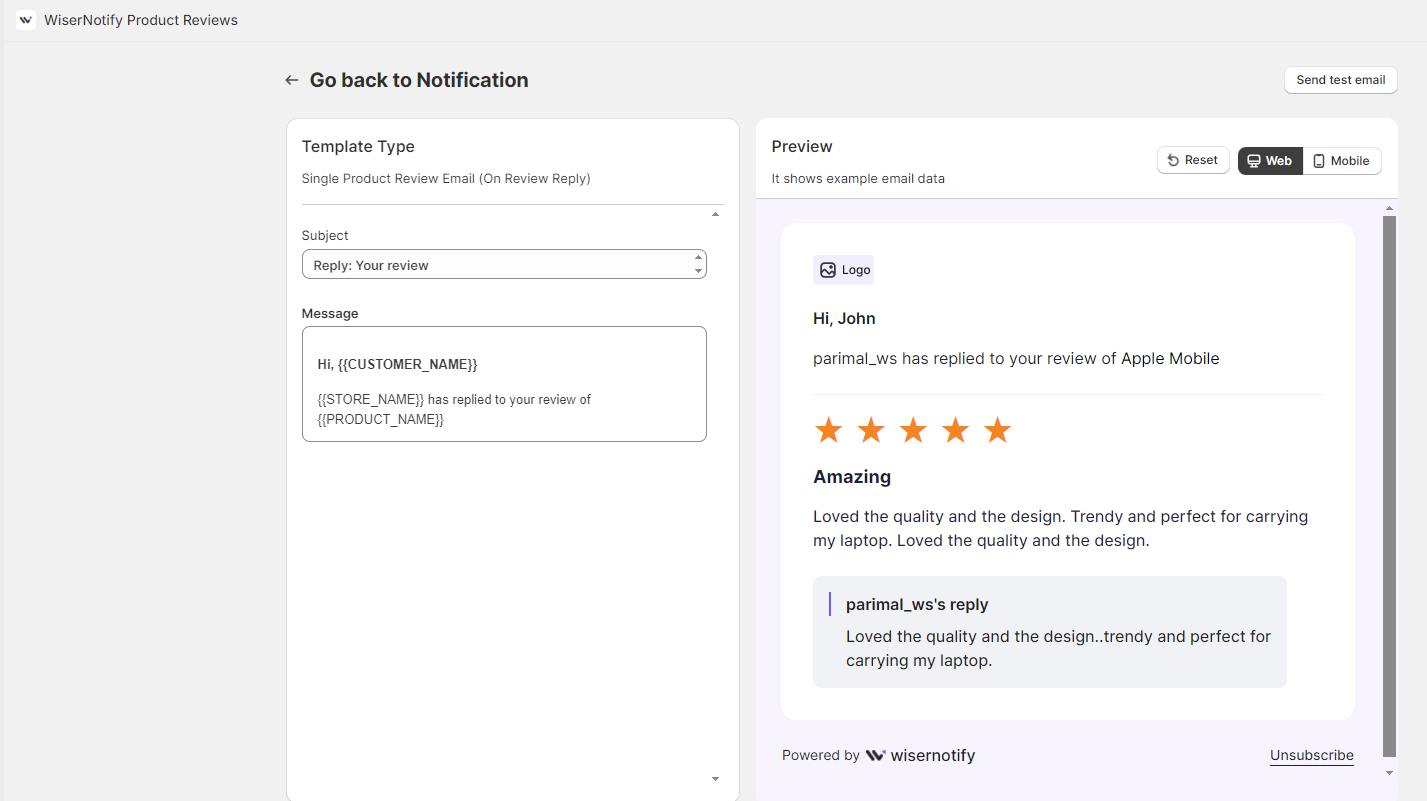The image size is (1427, 801).
Task: Click the Subject field's up arrow
Action: 697,258
